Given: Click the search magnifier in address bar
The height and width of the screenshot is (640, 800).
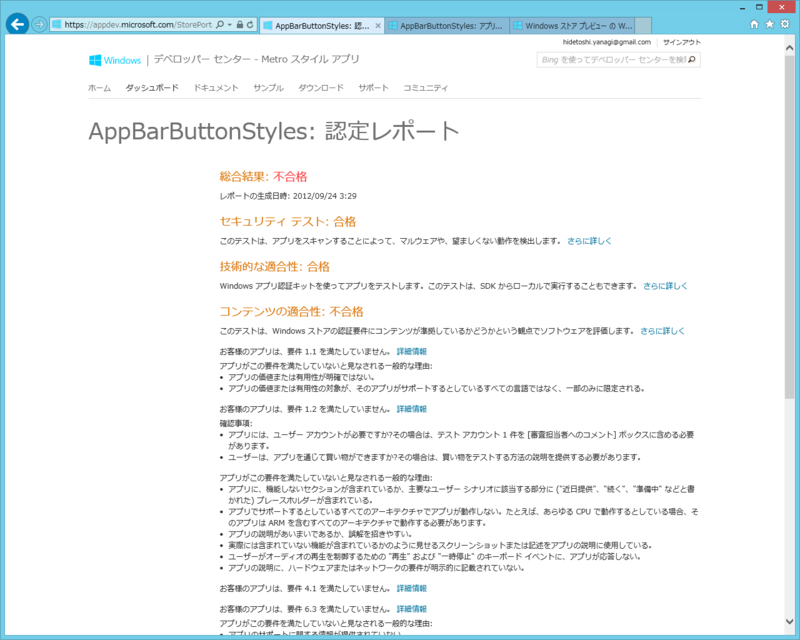Looking at the screenshot, I should pyautogui.click(x=220, y=24).
